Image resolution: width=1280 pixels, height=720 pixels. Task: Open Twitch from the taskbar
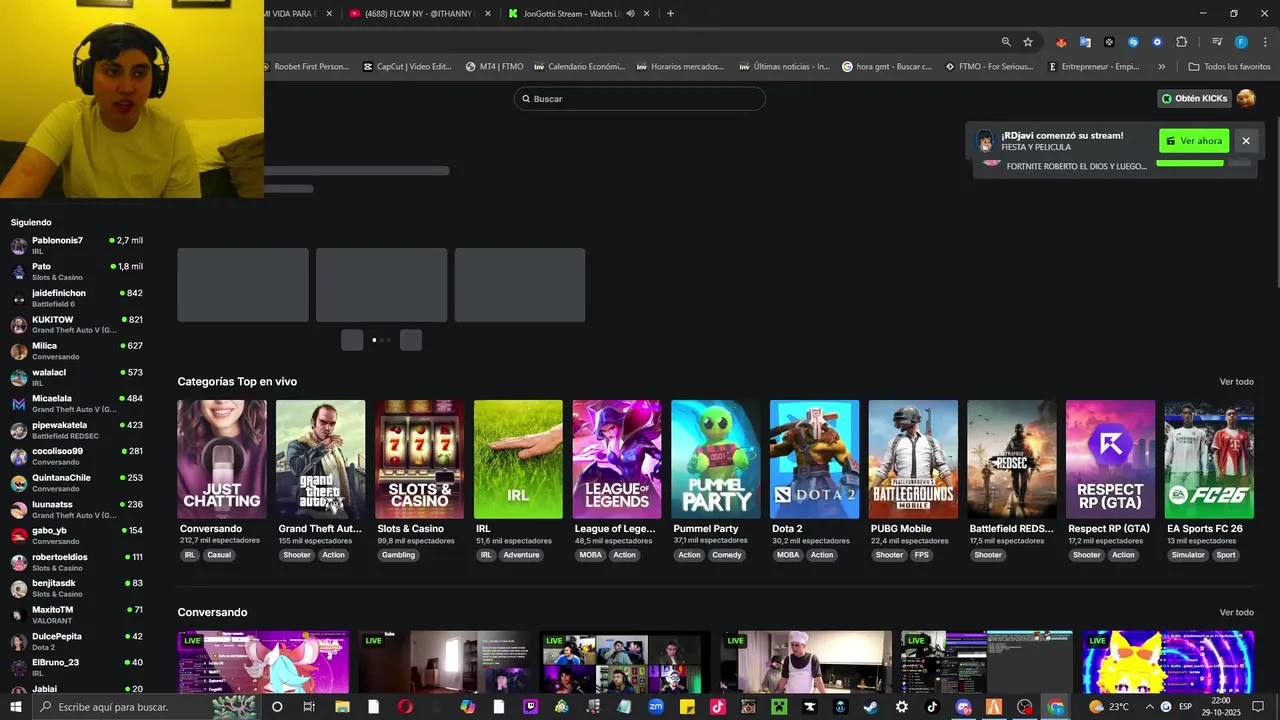pyautogui.click(x=530, y=706)
